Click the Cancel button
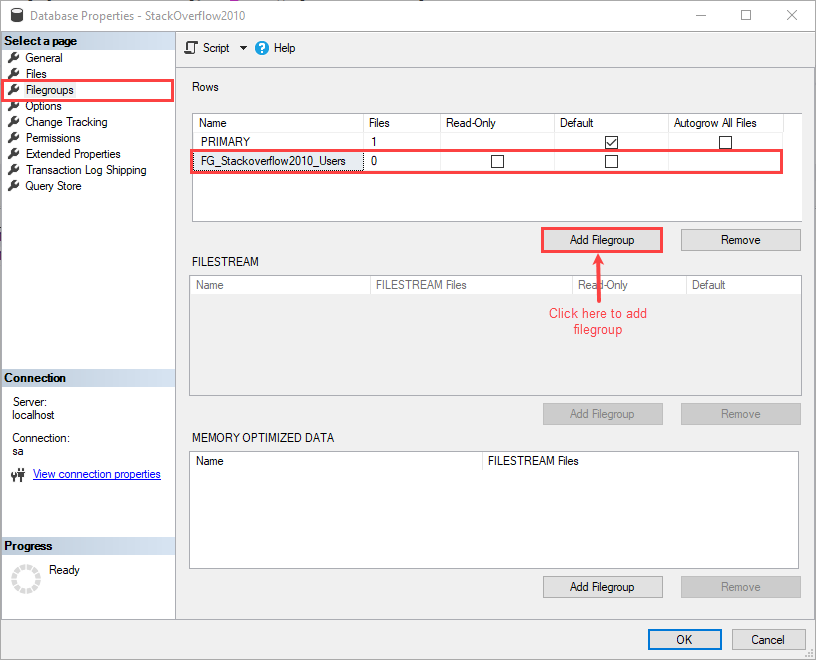Viewport: 816px width, 660px height. [768, 639]
